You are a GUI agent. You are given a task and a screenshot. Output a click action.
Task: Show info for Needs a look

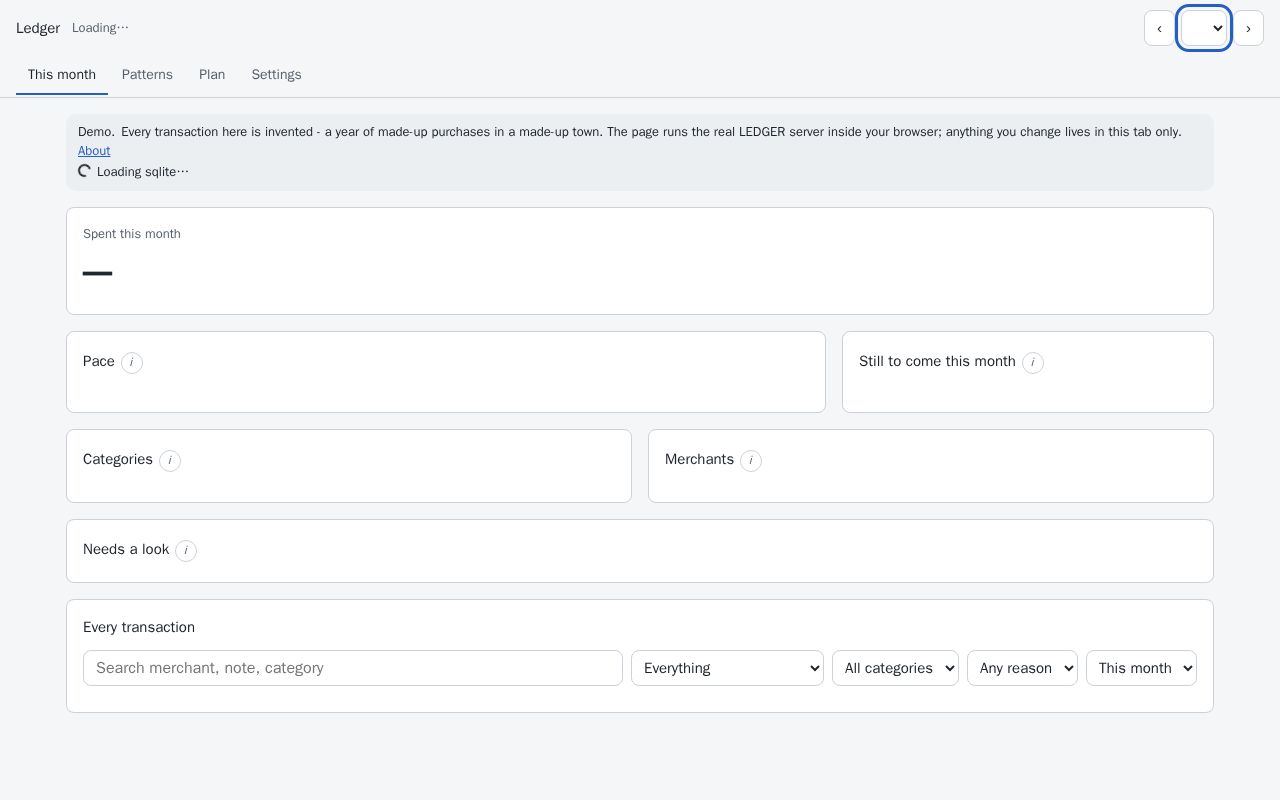pyautogui.click(x=186, y=551)
